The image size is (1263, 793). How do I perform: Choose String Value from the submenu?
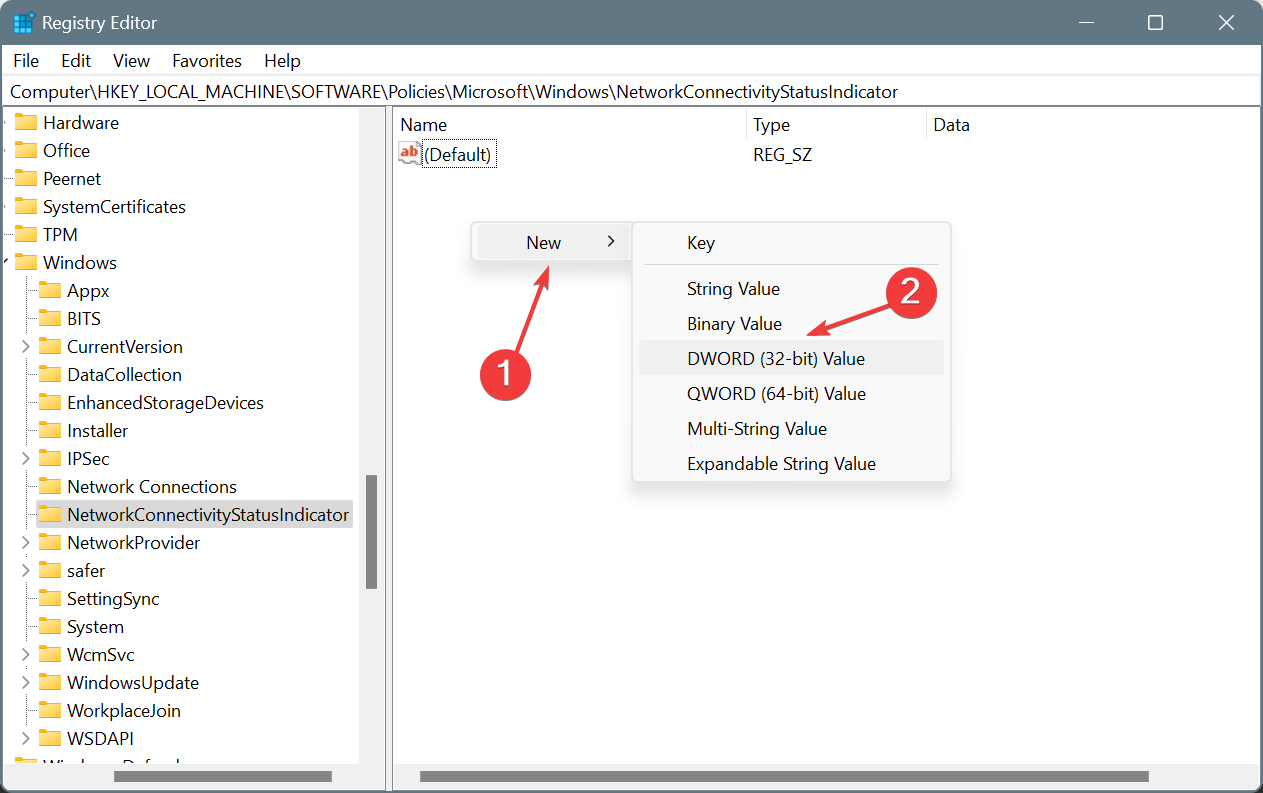(791, 289)
